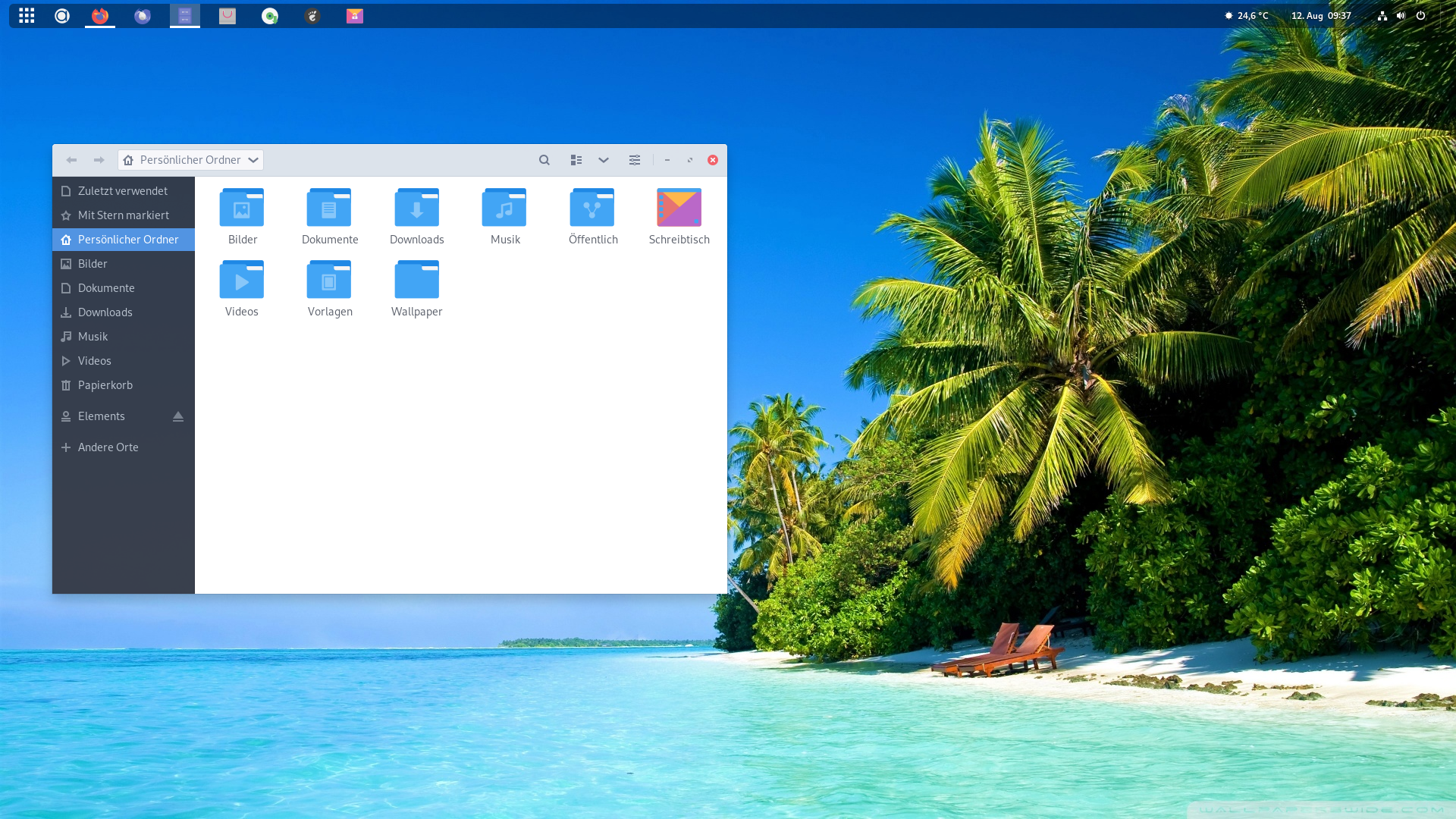Click the date and time display
This screenshot has height=819, width=1456.
point(1321,16)
